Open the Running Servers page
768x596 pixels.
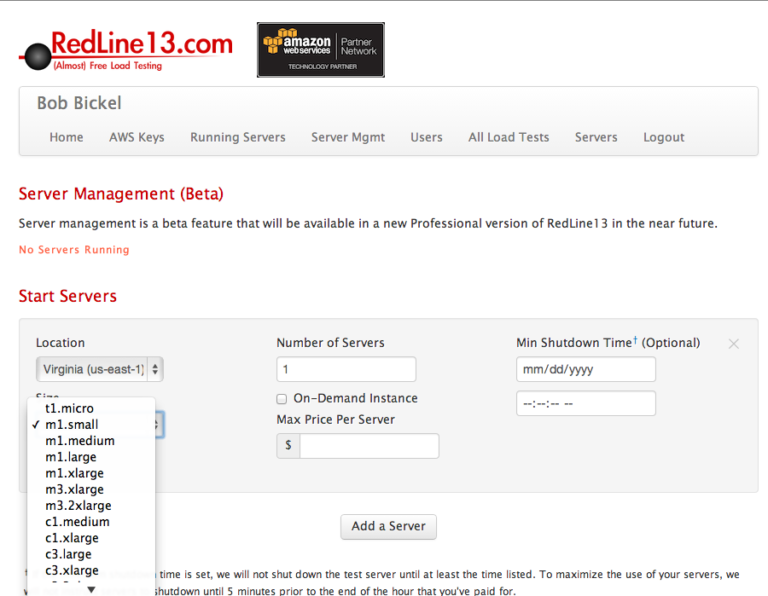pos(238,137)
